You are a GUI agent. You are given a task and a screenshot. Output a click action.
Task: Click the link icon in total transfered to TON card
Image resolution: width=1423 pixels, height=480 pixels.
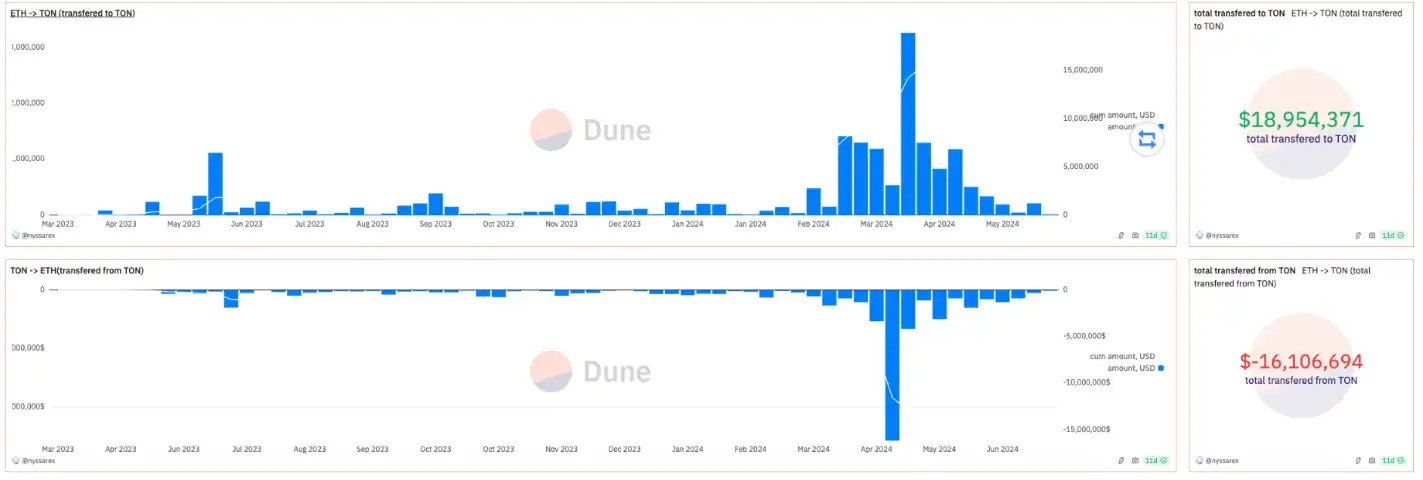click(x=1359, y=236)
